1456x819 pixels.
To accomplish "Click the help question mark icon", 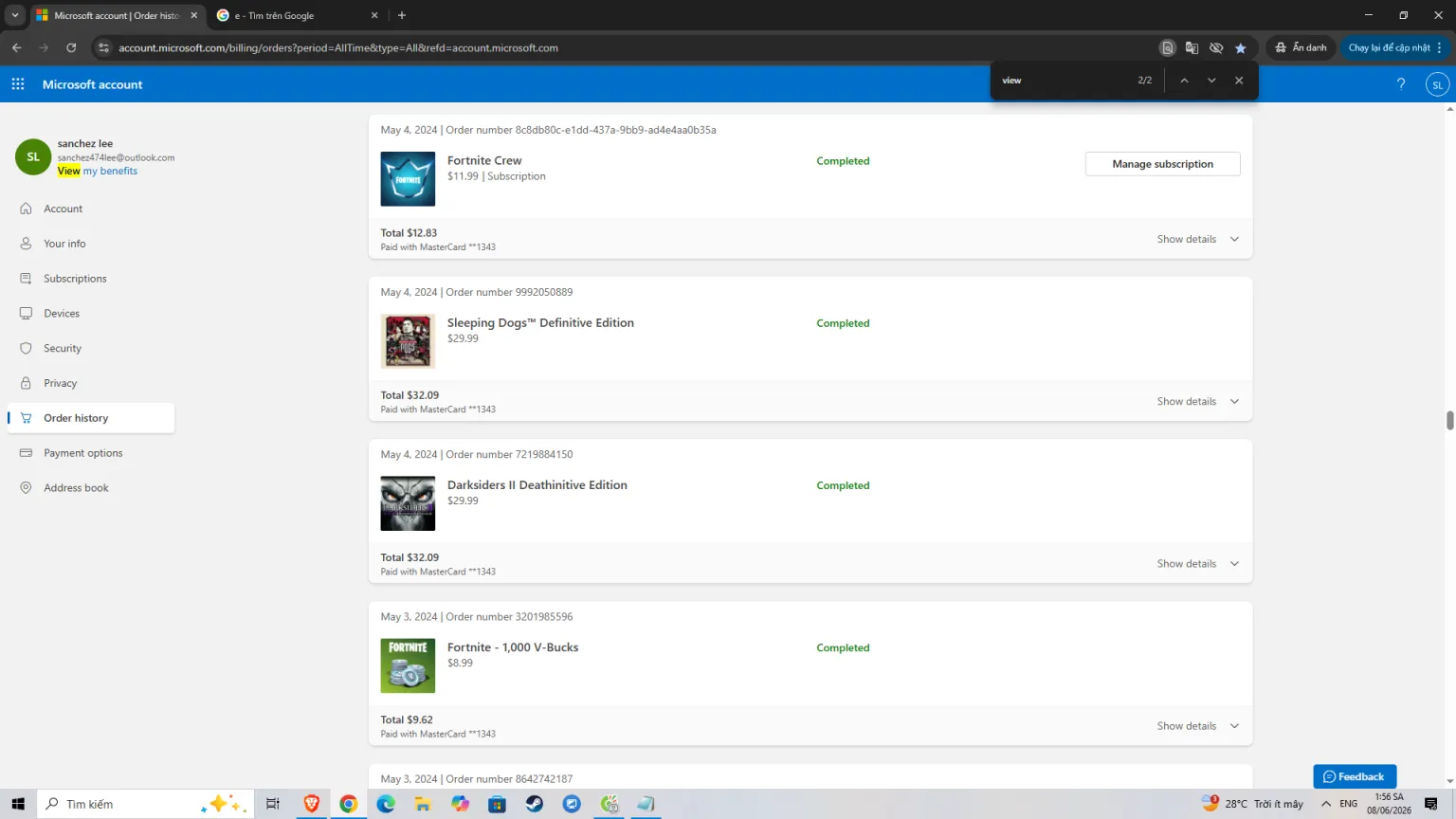I will click(x=1401, y=84).
